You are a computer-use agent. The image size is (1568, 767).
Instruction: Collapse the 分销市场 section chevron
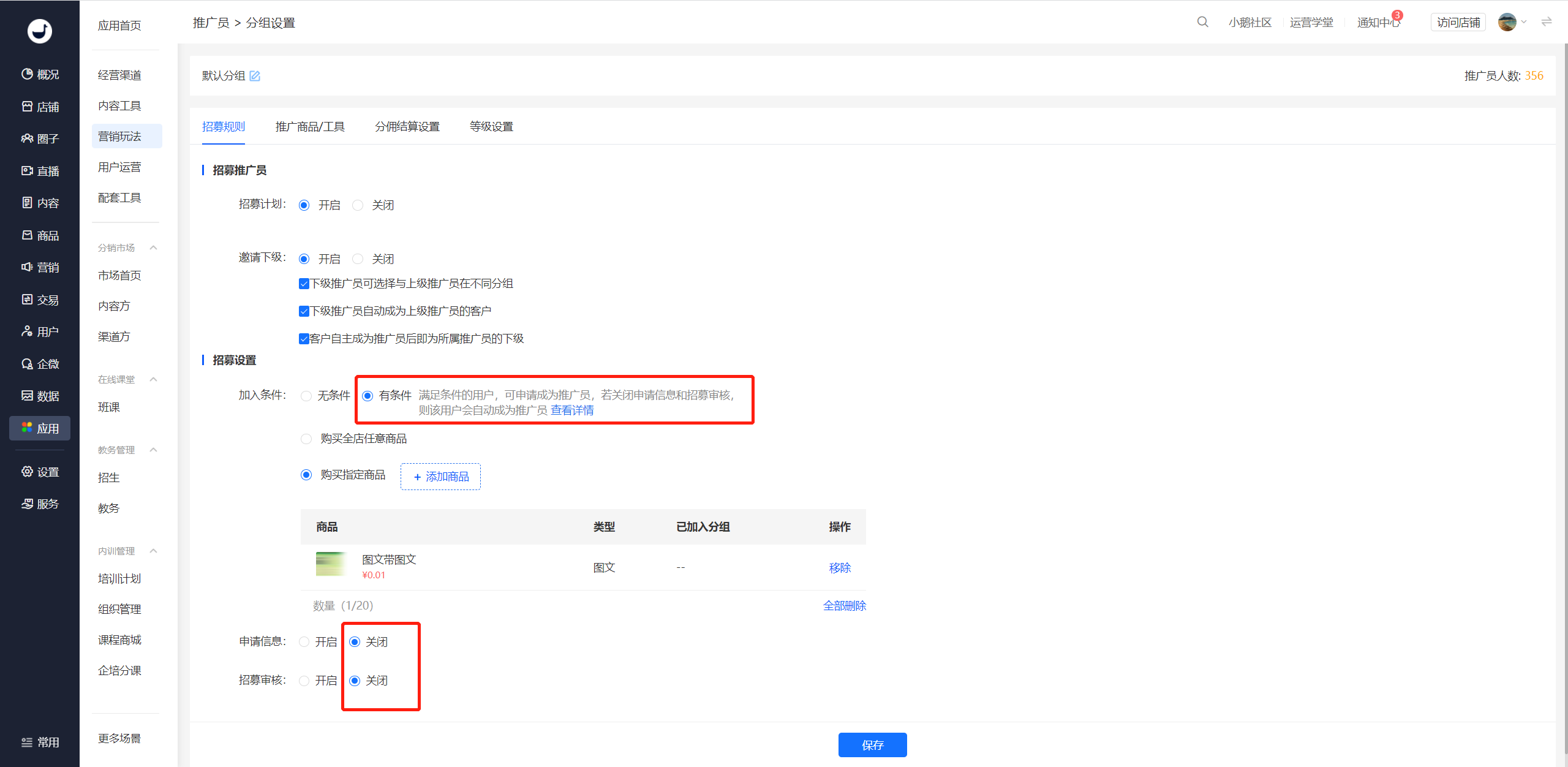[x=154, y=247]
